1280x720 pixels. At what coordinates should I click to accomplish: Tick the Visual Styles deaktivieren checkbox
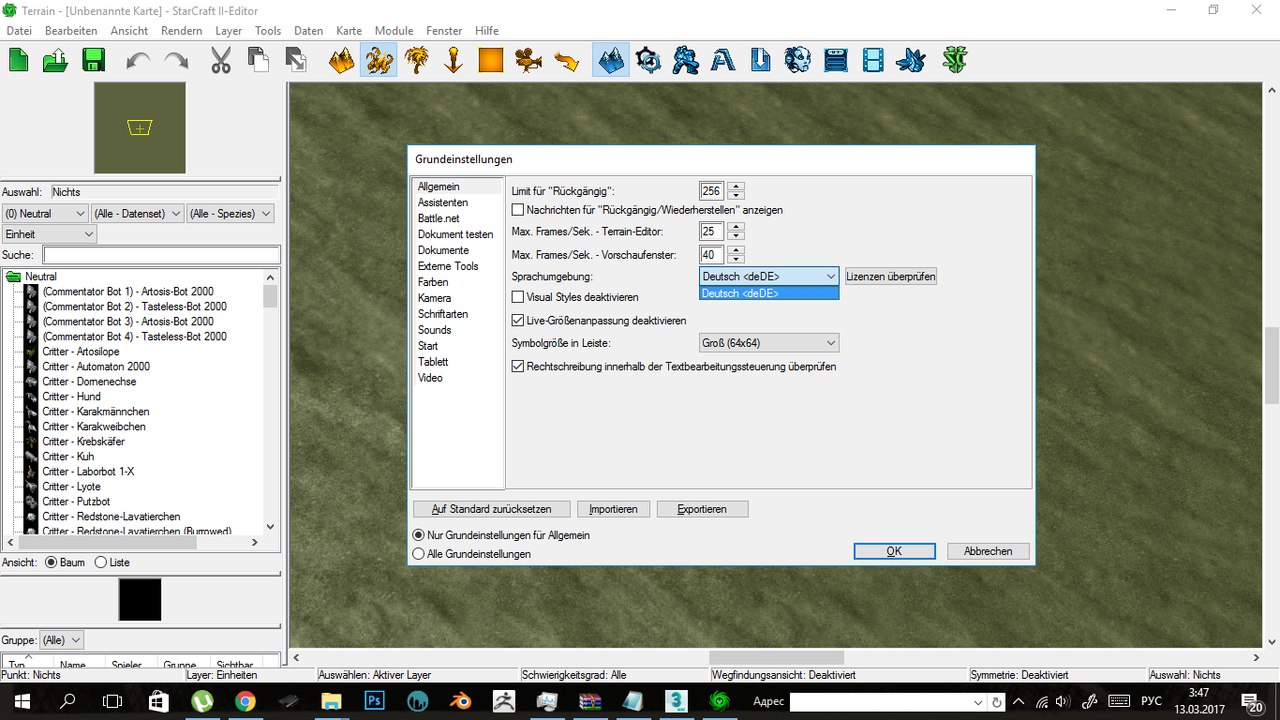pos(518,297)
